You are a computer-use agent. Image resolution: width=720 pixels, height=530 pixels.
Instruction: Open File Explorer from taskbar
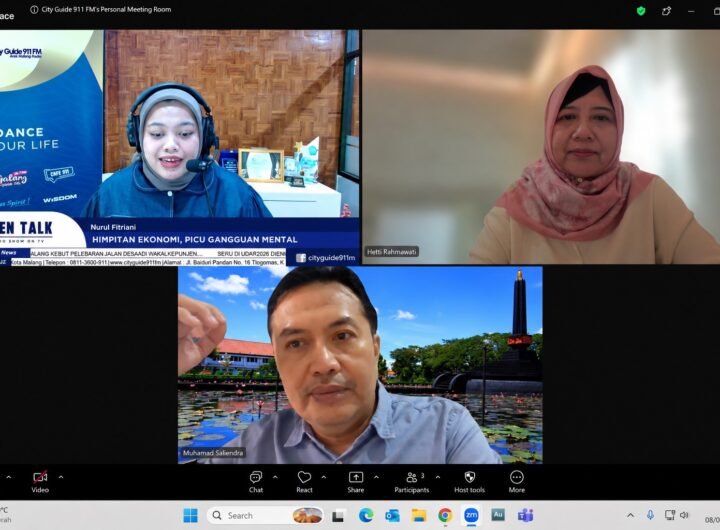[x=419, y=515]
